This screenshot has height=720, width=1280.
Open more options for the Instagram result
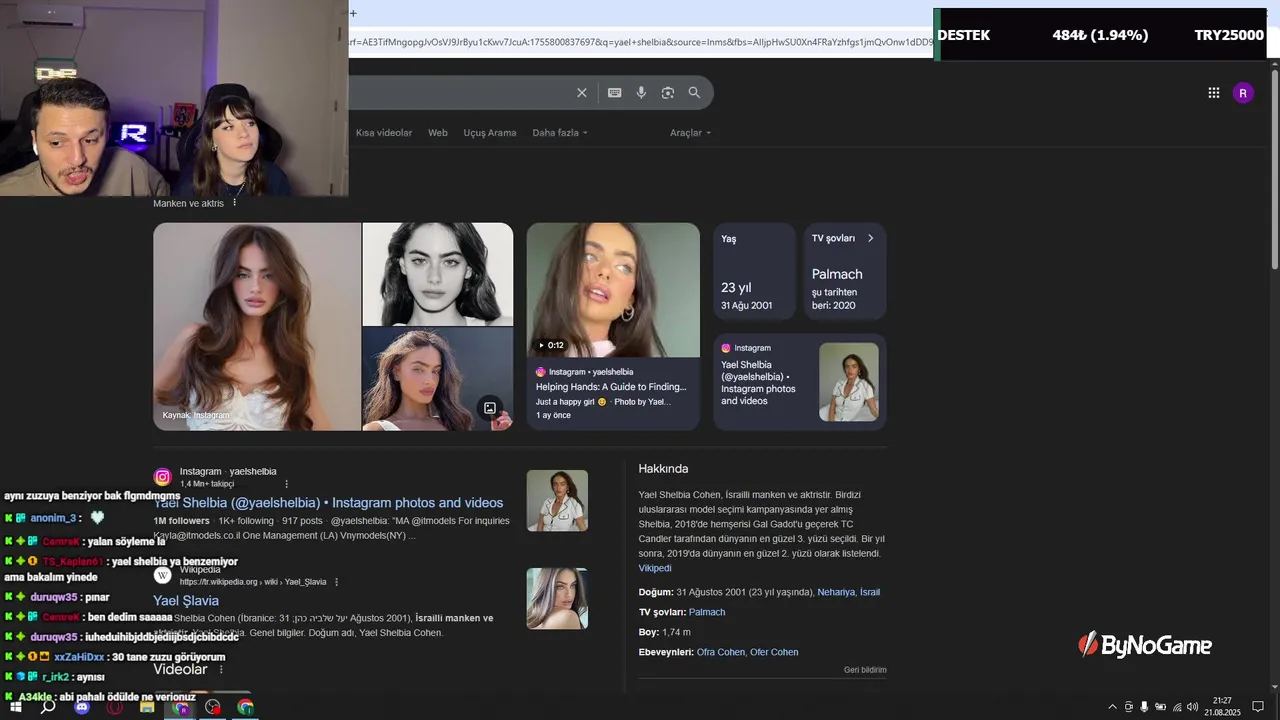286,484
